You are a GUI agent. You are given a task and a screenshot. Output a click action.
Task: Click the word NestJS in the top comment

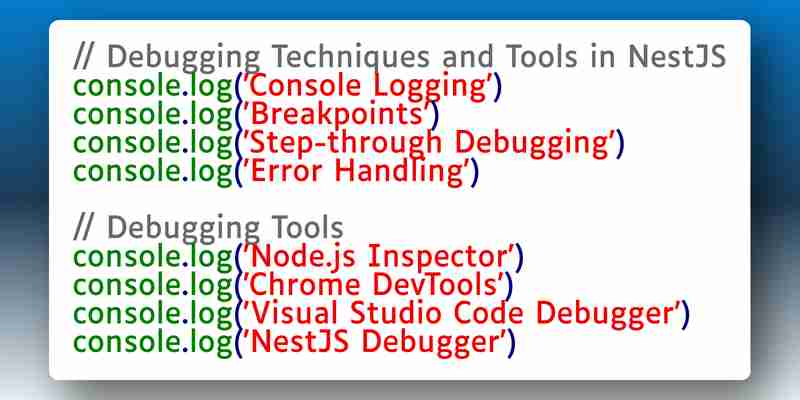pos(677,57)
